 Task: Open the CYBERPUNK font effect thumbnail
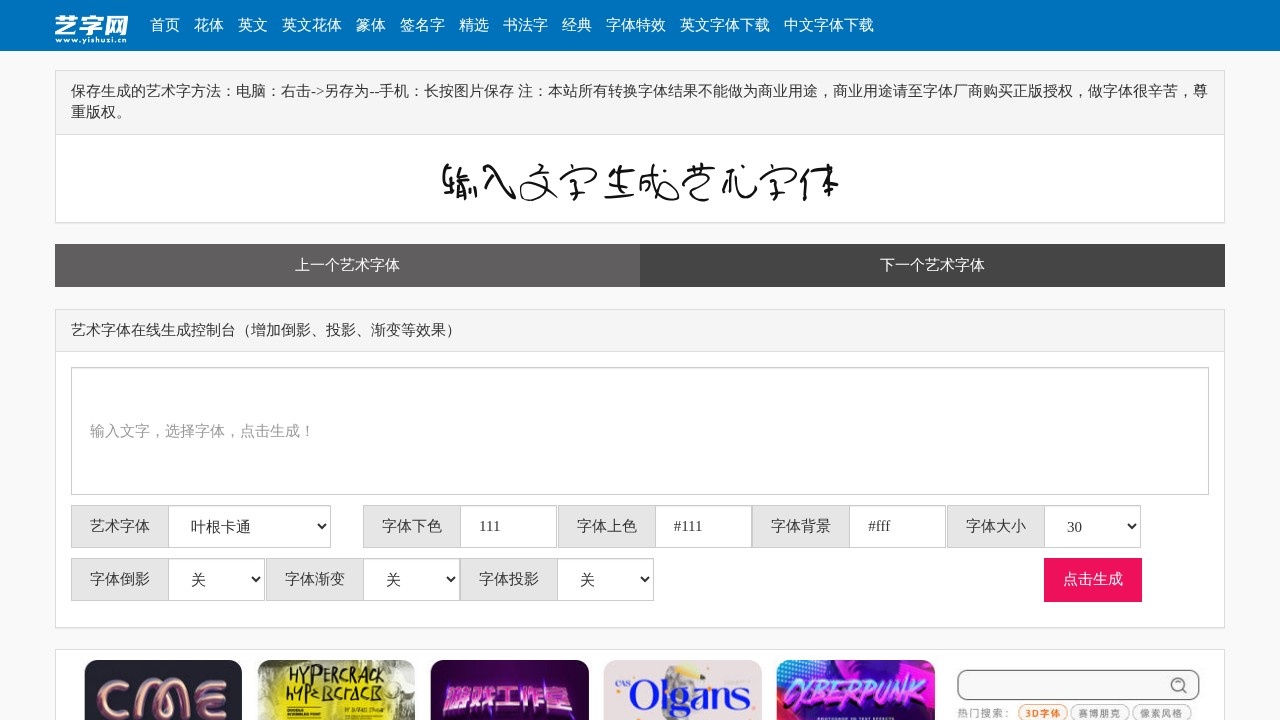[855, 690]
